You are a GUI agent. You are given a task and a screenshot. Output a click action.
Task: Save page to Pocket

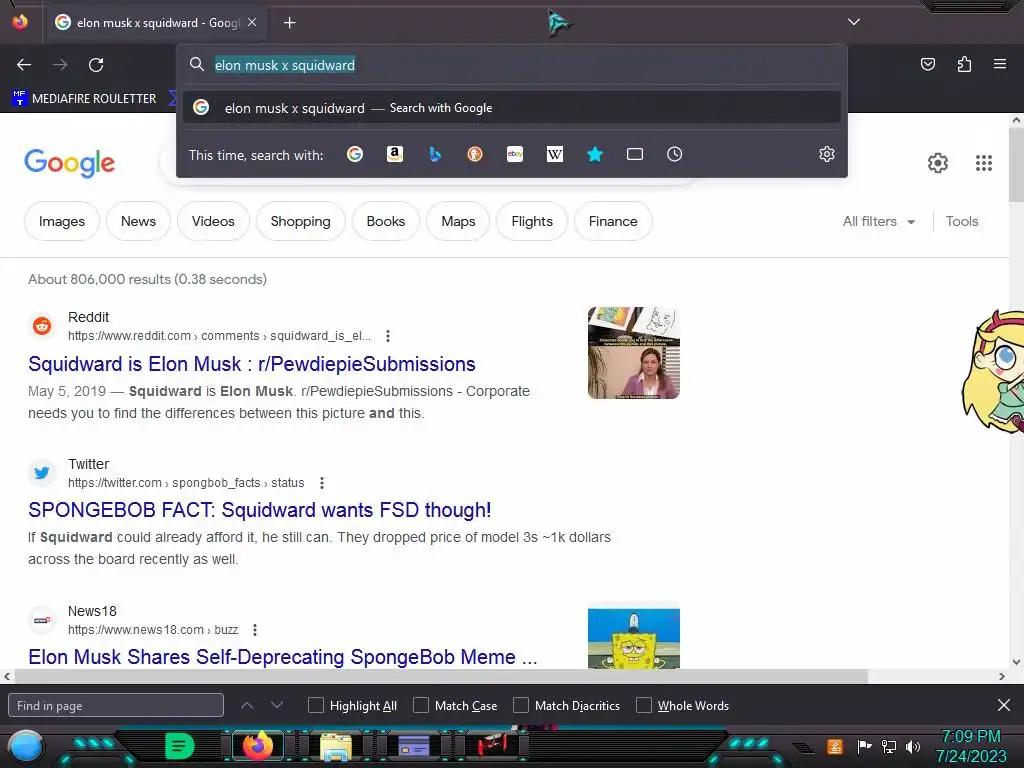click(x=927, y=64)
